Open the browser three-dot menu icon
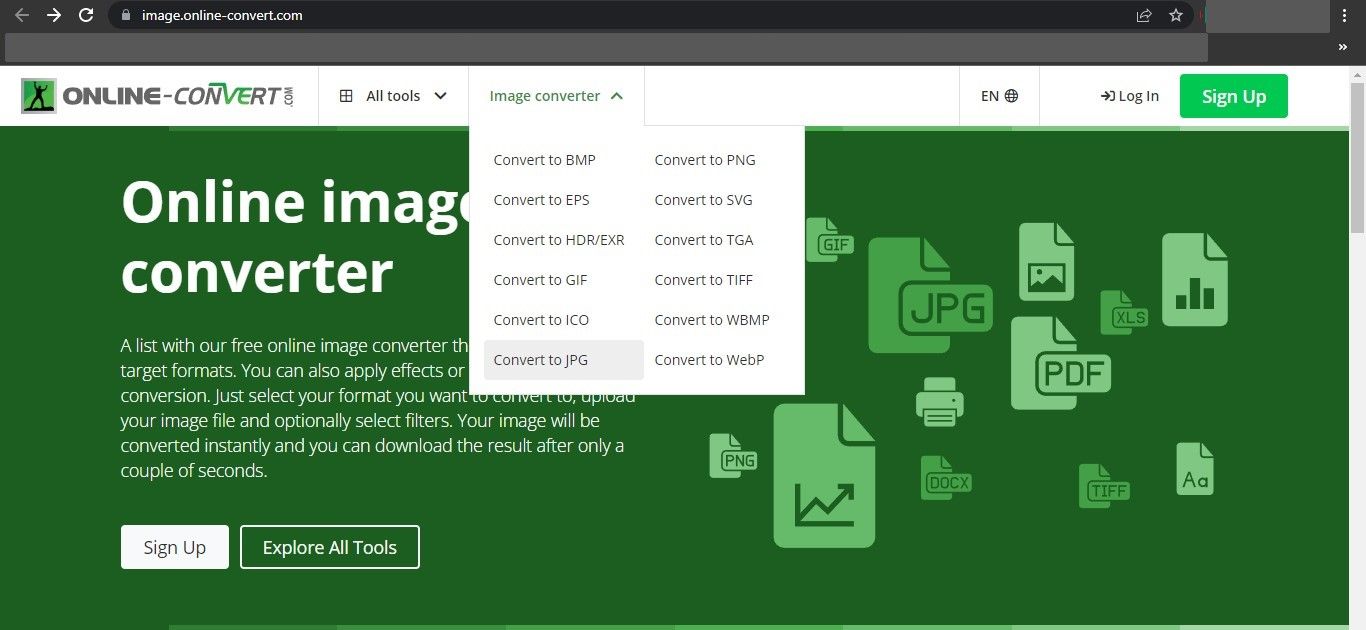 coord(1345,15)
